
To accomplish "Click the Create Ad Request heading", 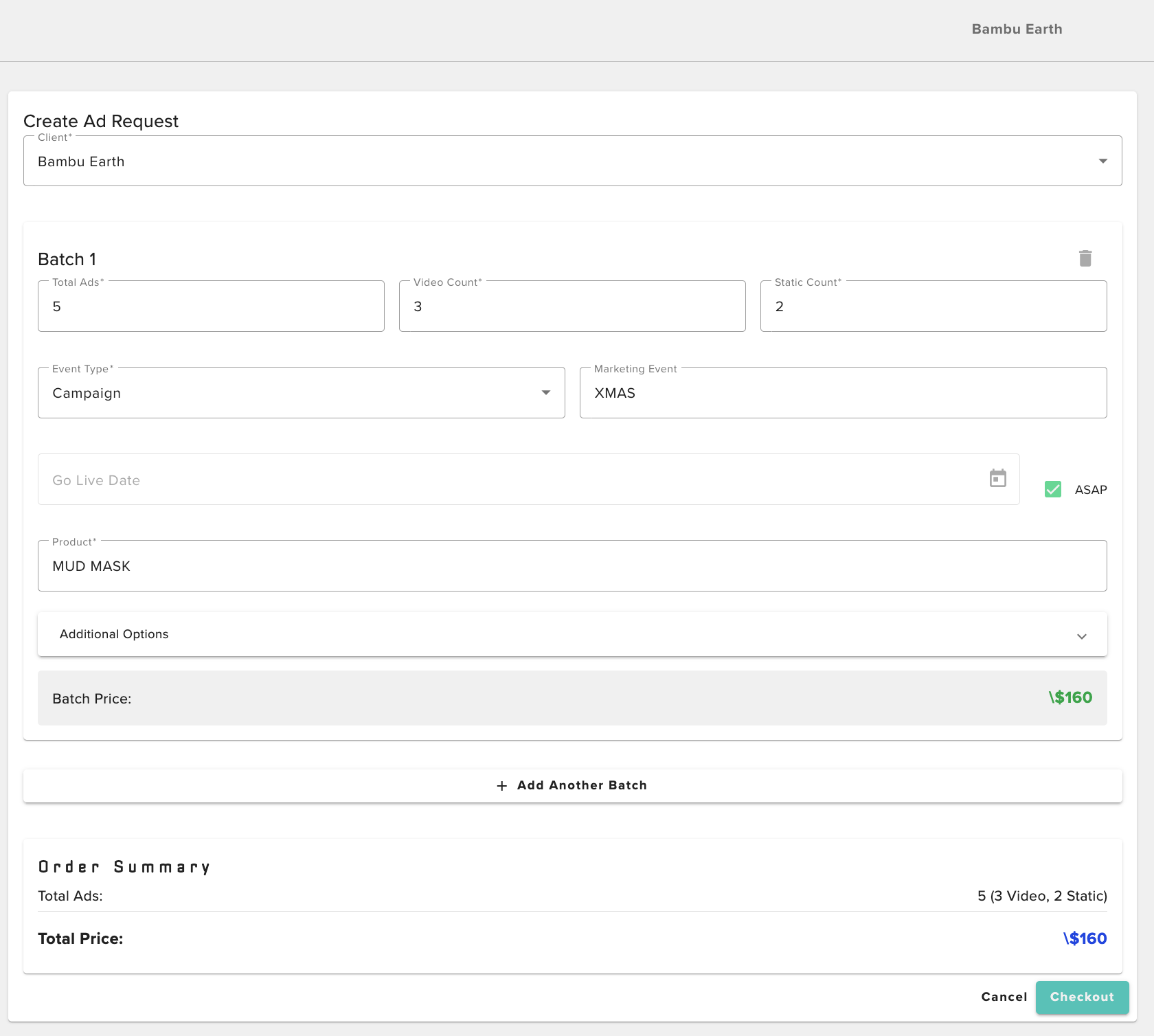I will (101, 121).
